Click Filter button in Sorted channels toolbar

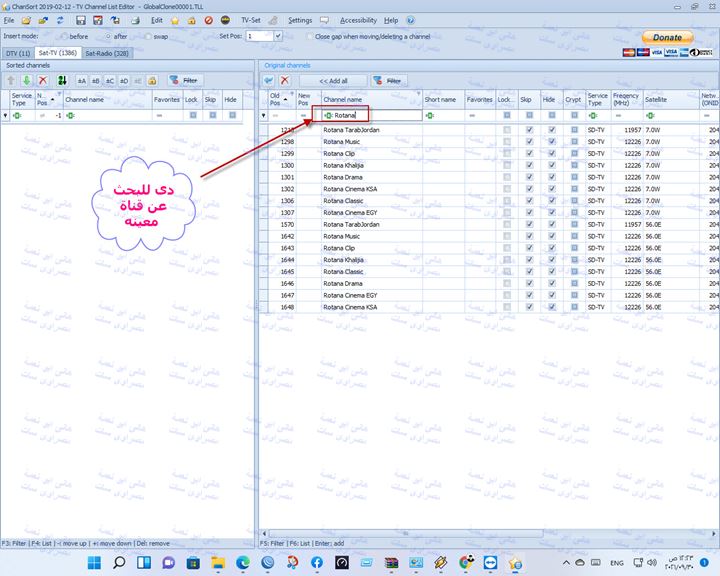185,81
